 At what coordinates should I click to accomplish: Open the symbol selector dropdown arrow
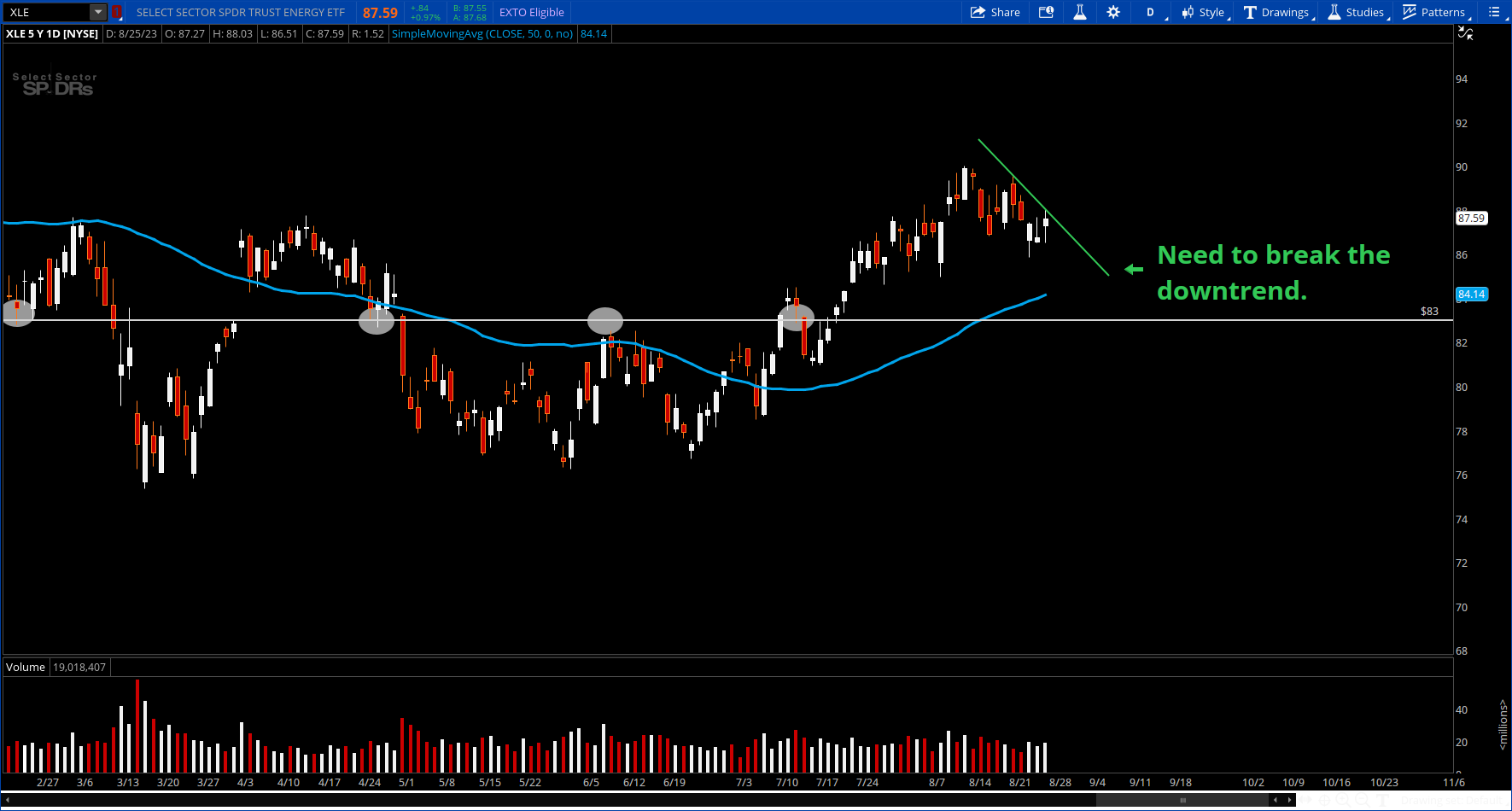98,12
